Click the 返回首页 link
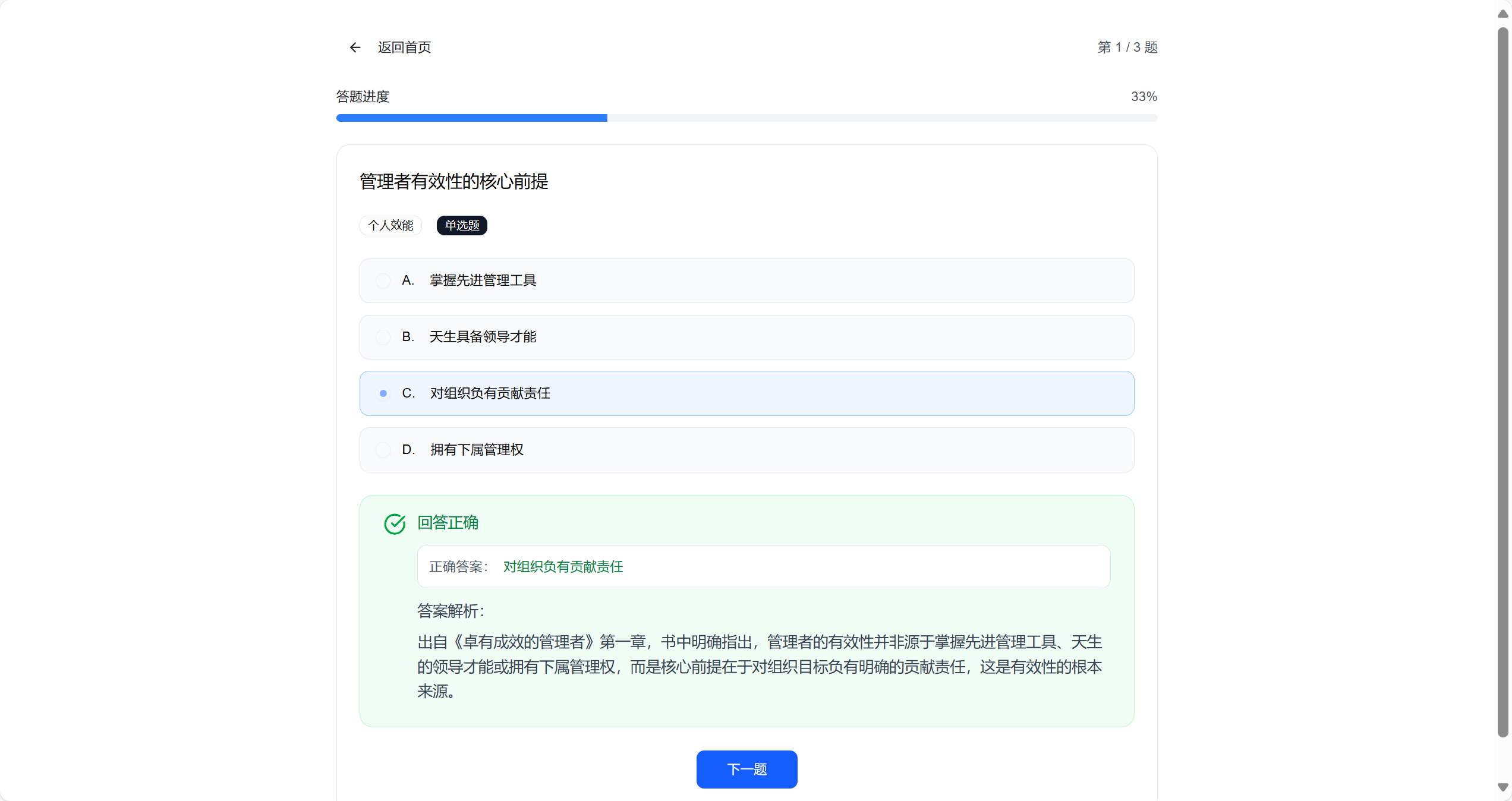This screenshot has height=801, width=1512. 404,48
